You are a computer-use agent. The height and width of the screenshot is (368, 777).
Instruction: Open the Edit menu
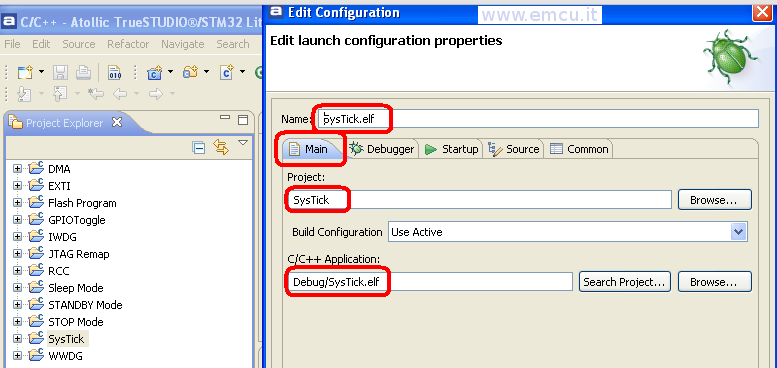coord(41,44)
